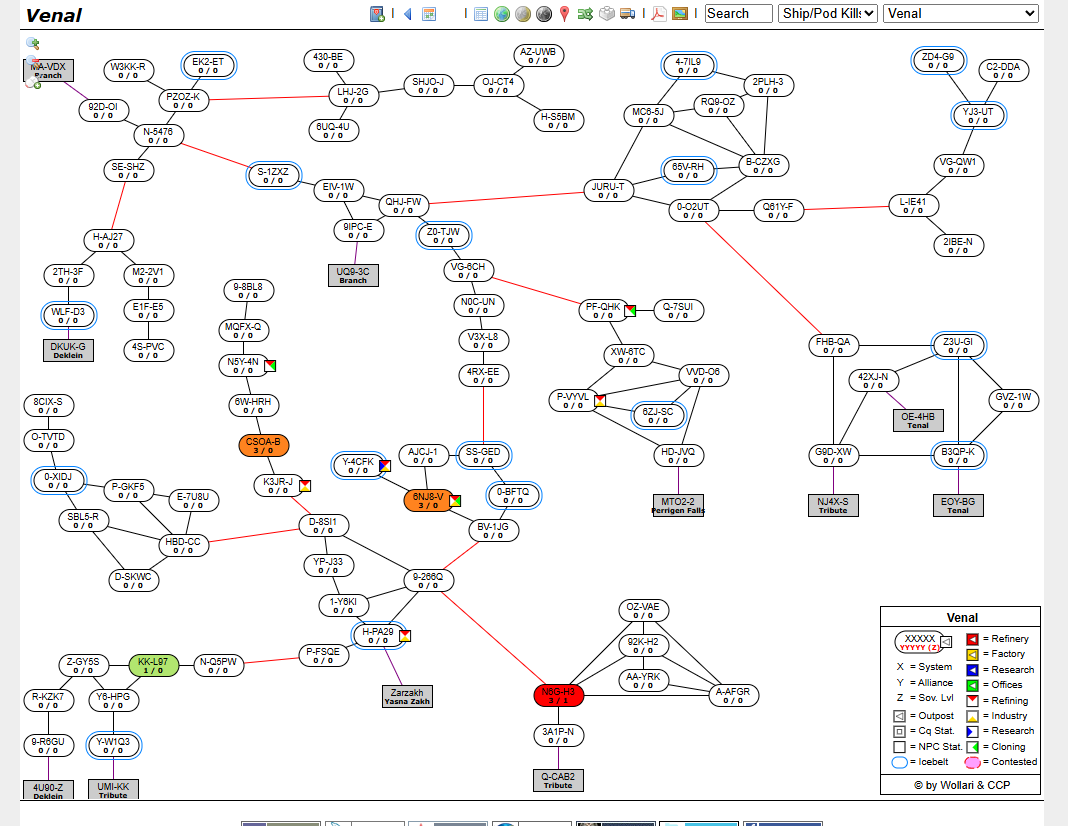1068x826 pixels.
Task: Click system LHJ-2G on map
Action: [x=353, y=95]
